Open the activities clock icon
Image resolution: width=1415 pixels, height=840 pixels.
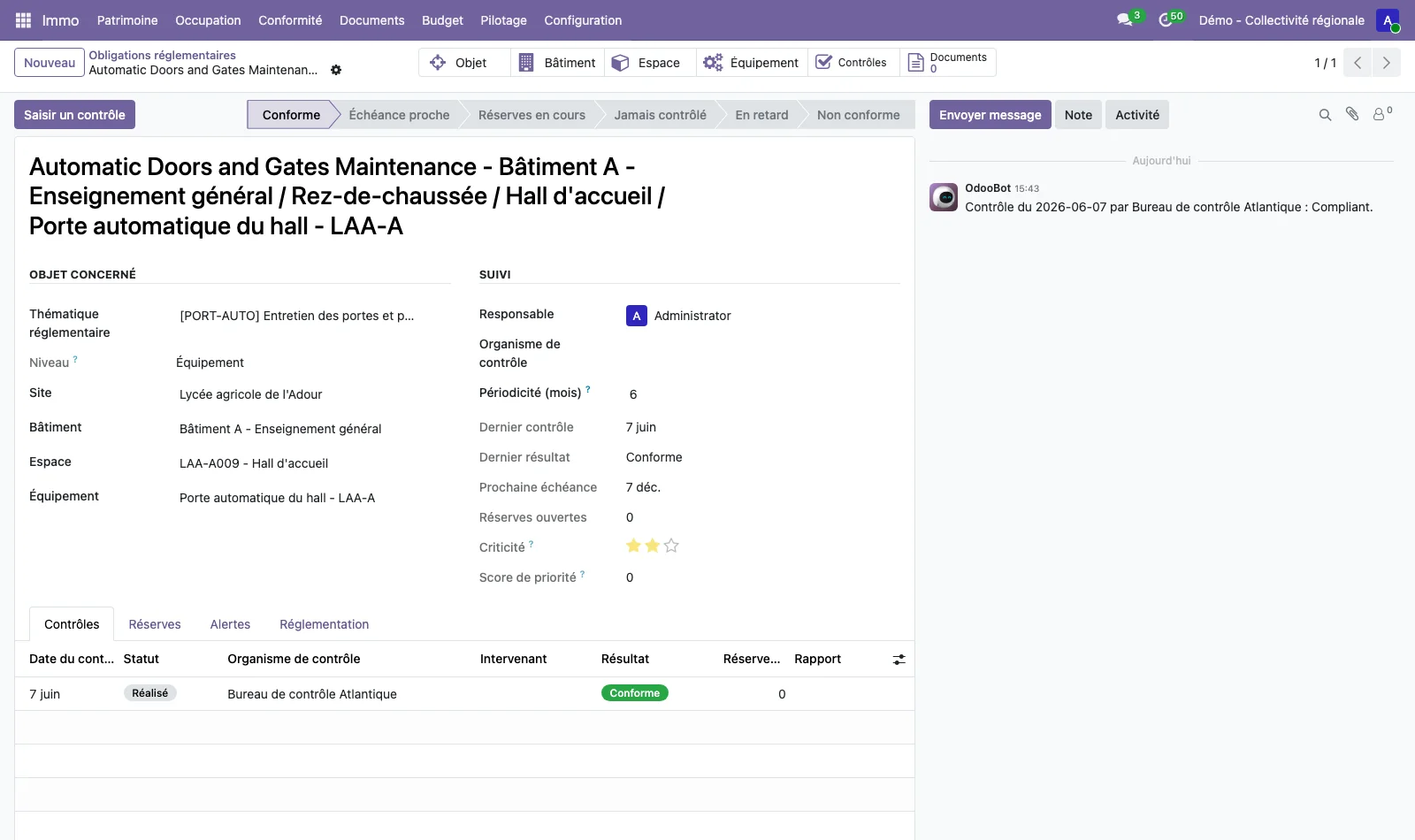point(1166,20)
